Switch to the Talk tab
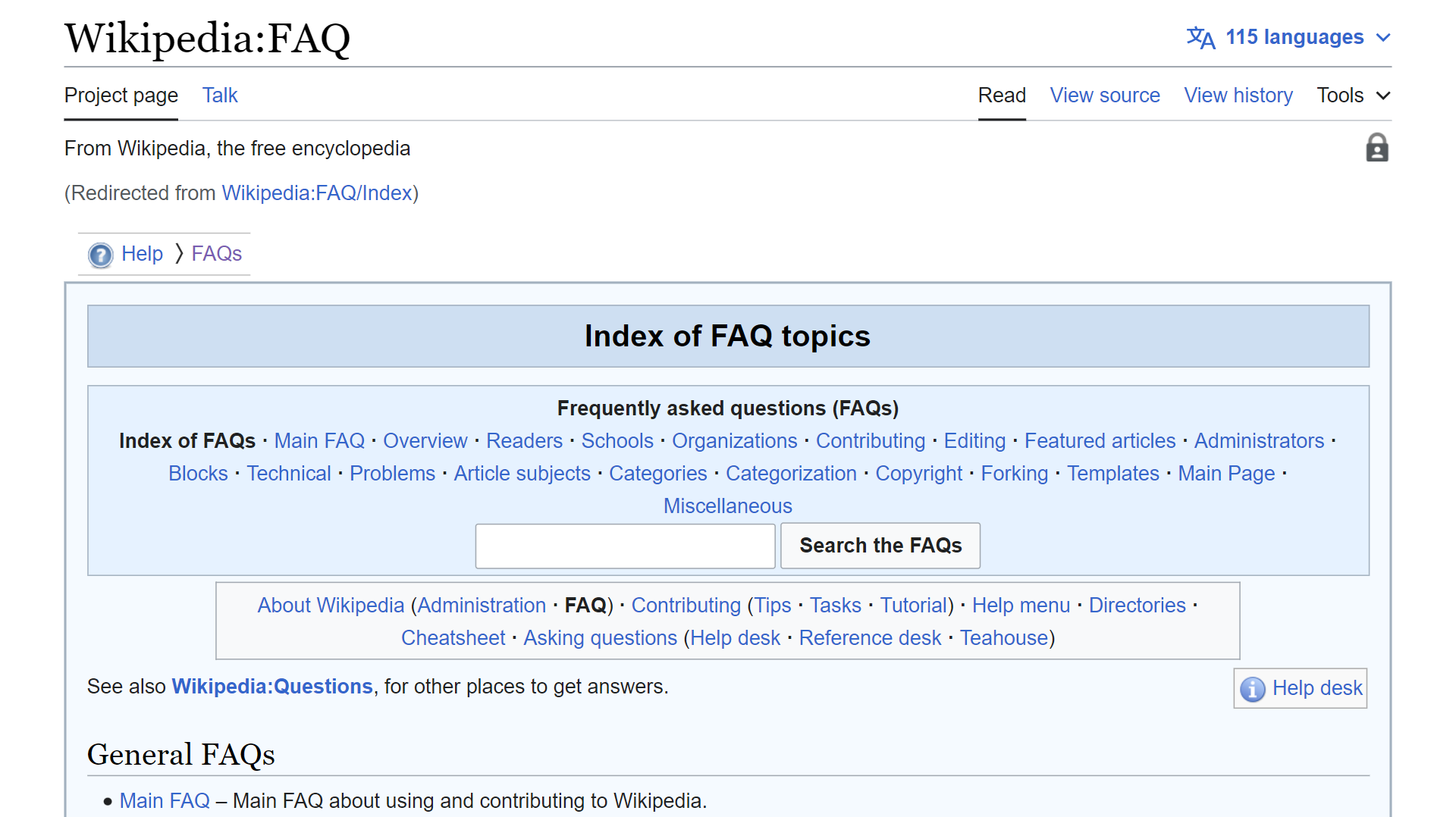1456x817 pixels. 220,95
